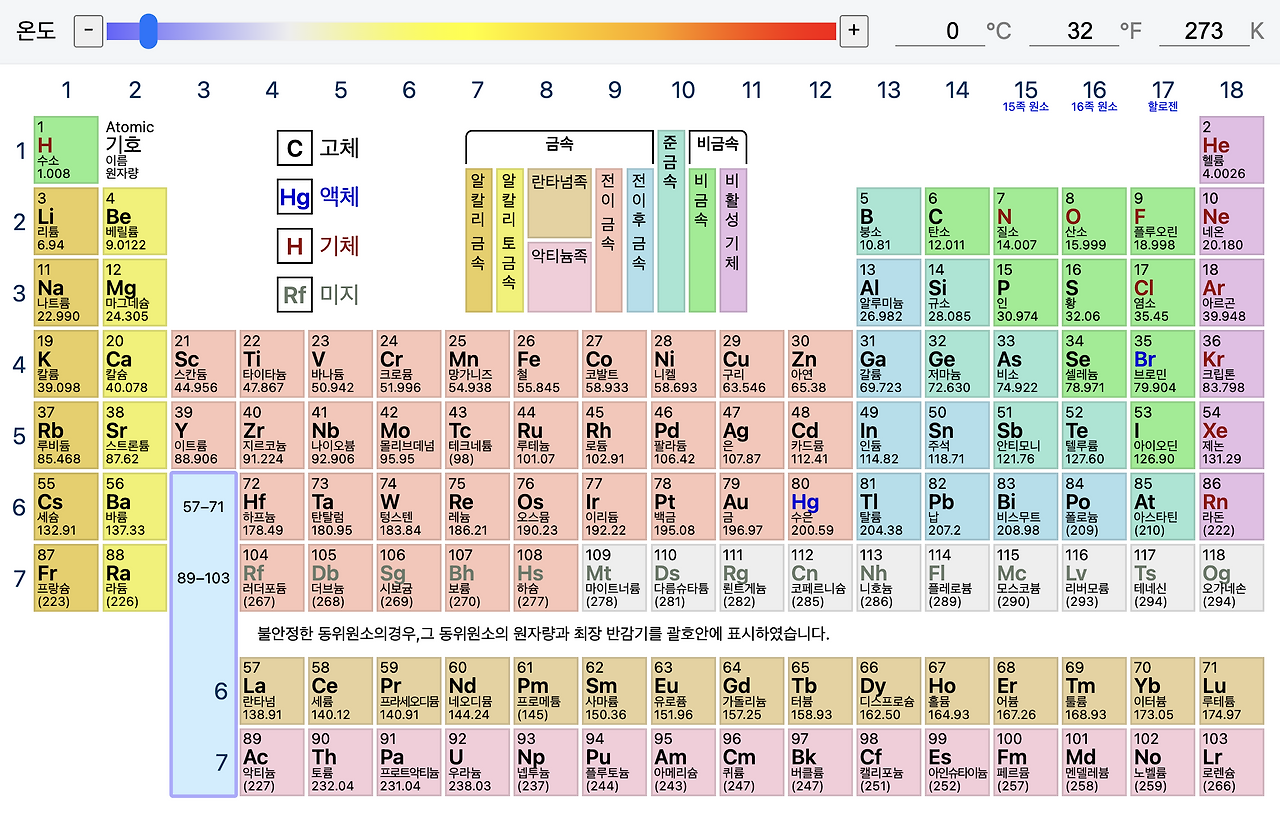
Task: Choose the Gold (Au) element tile
Action: click(x=752, y=507)
